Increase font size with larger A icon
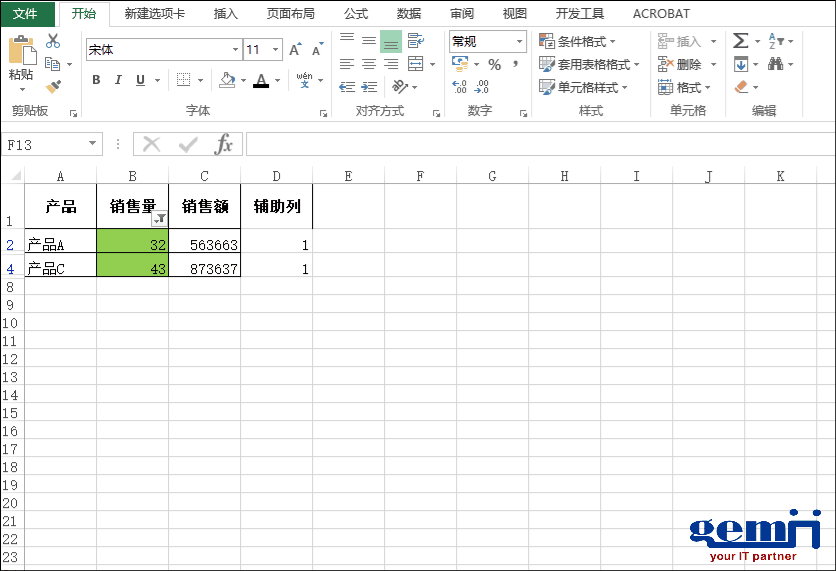836x571 pixels. [x=295, y=50]
